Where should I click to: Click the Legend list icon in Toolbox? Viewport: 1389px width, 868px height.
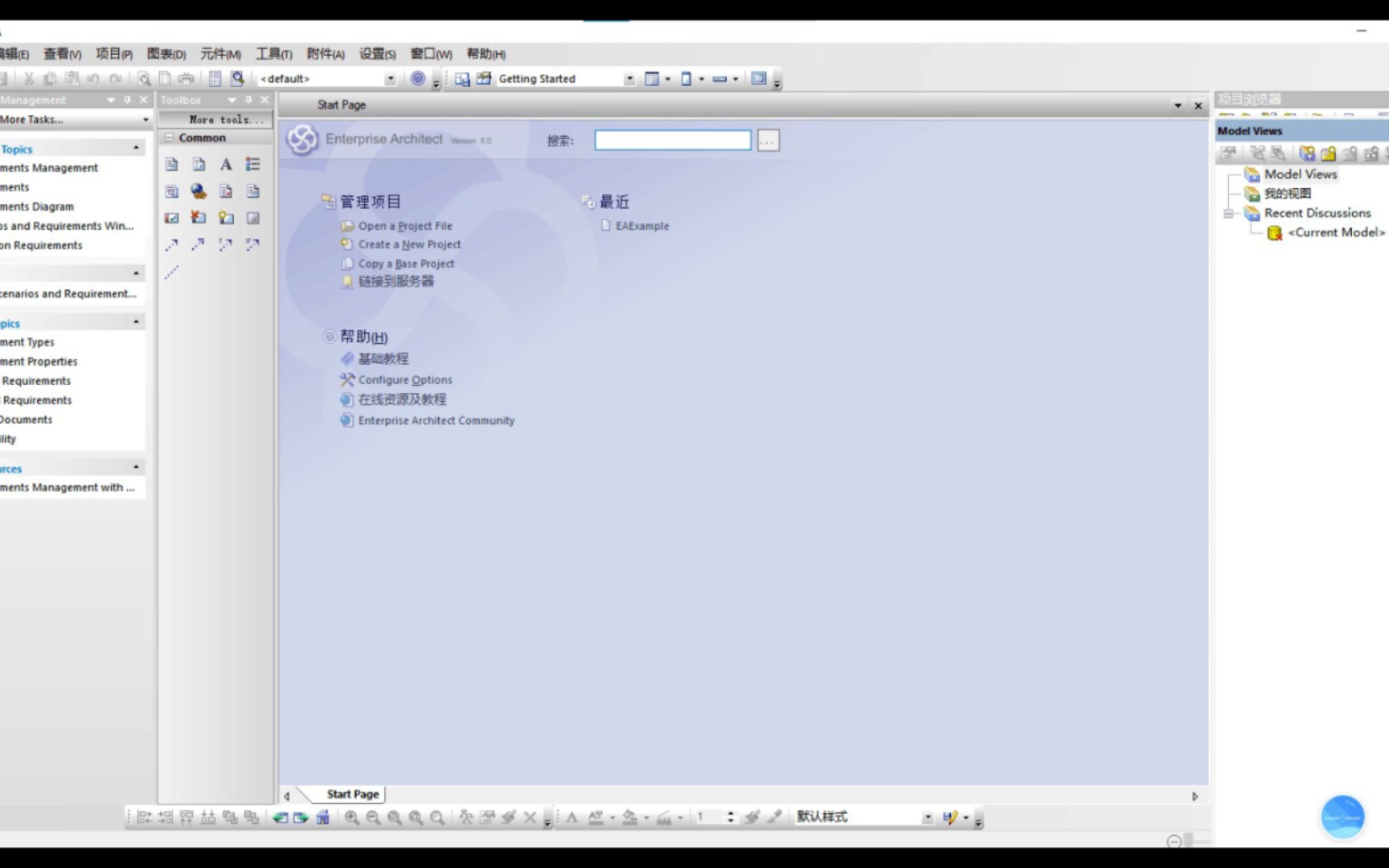tap(253, 165)
